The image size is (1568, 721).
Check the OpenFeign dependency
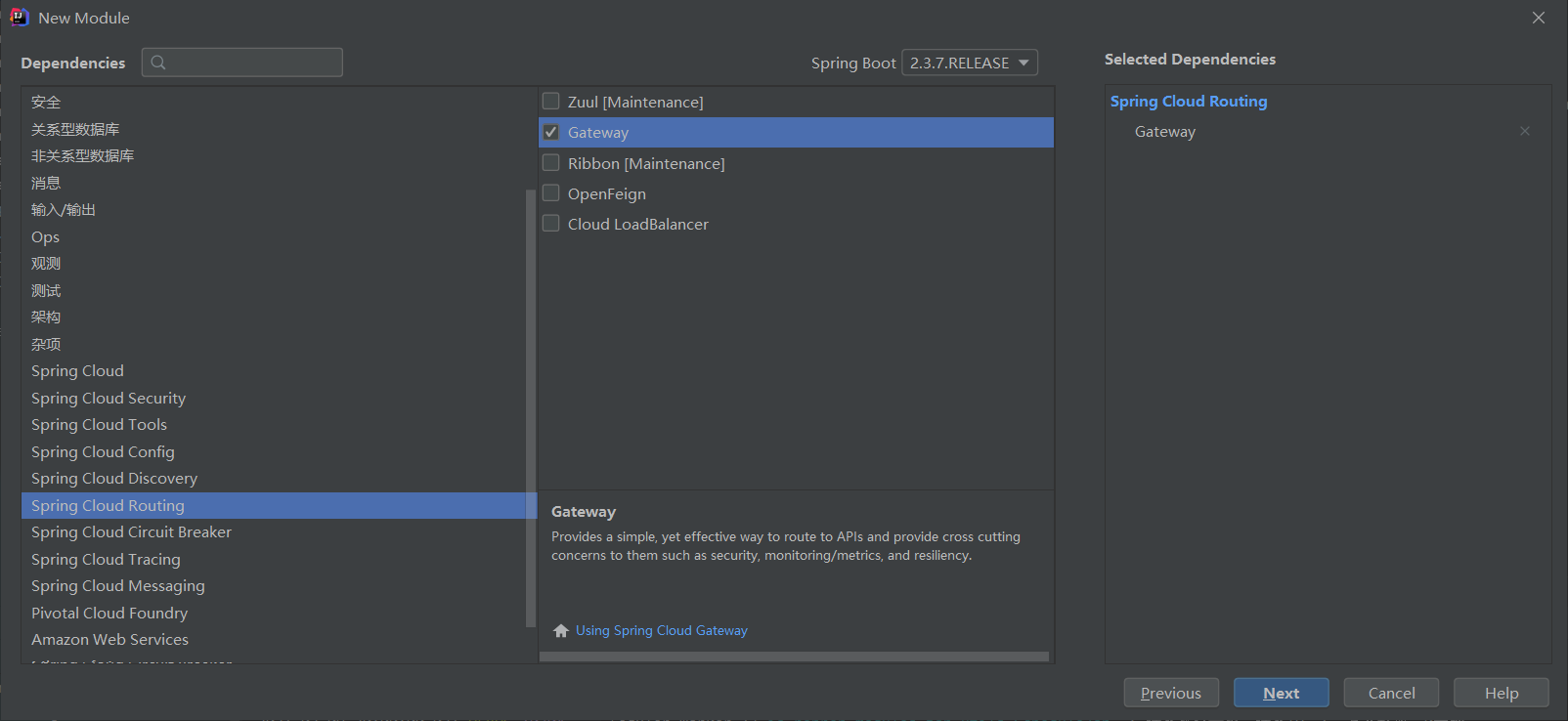[x=551, y=193]
